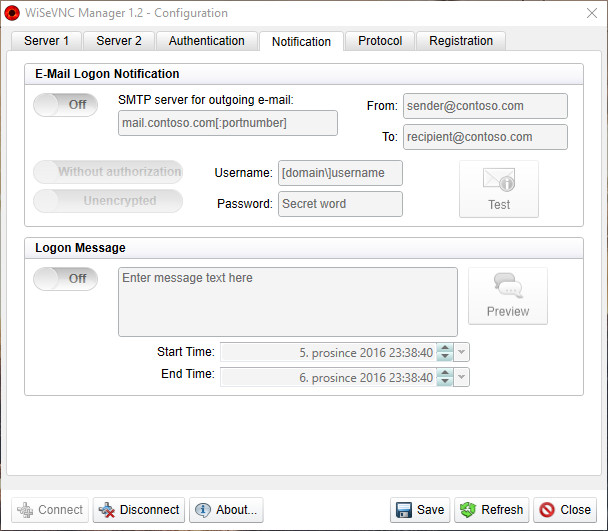Open the Start Time calendar dropdown
608x531 pixels.
click(x=461, y=352)
